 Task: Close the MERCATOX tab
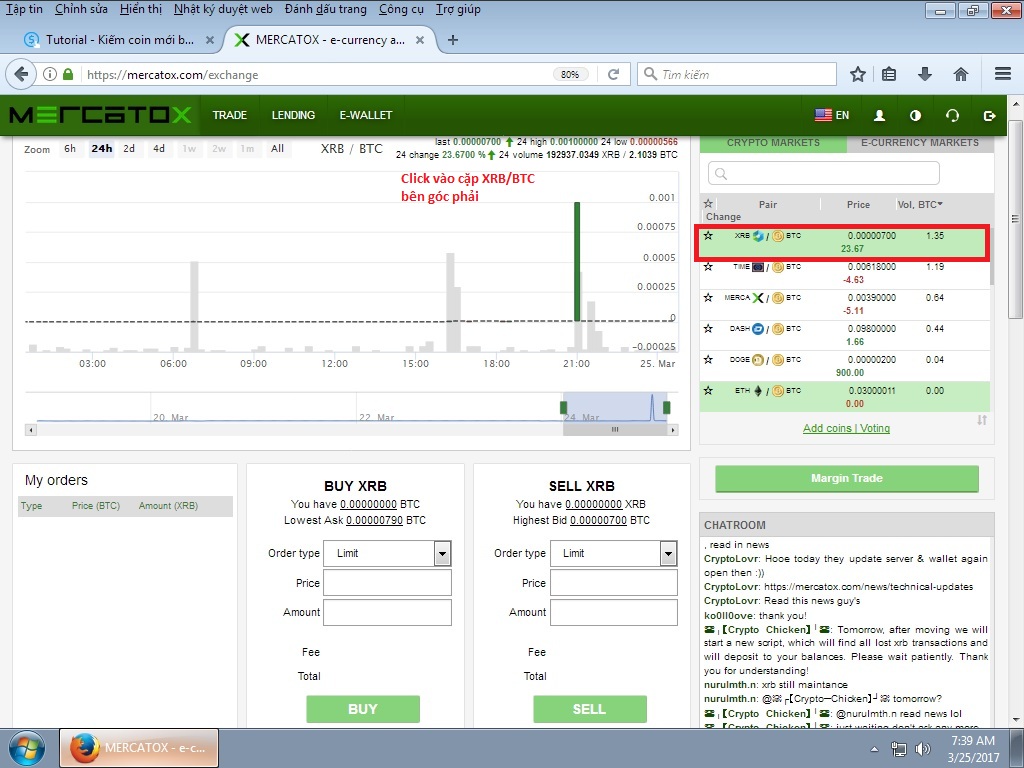[420, 40]
